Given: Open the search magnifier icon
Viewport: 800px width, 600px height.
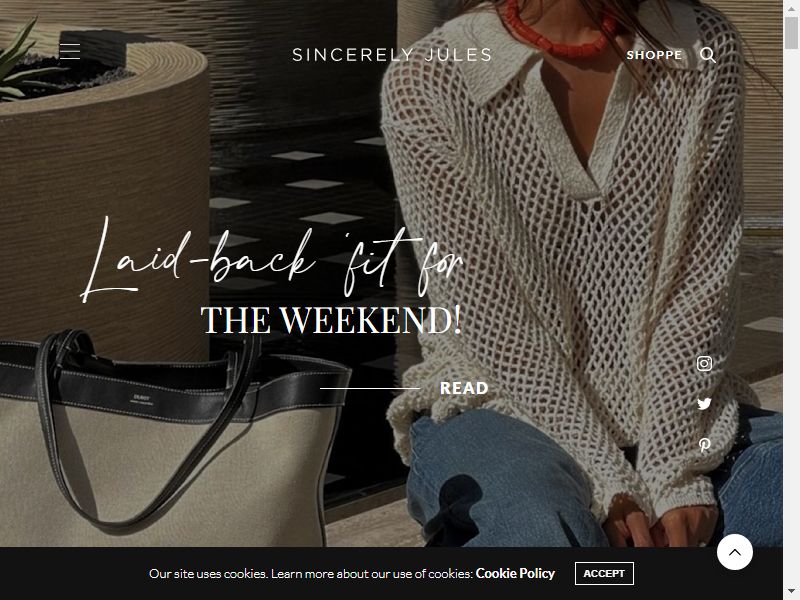Looking at the screenshot, I should 708,55.
